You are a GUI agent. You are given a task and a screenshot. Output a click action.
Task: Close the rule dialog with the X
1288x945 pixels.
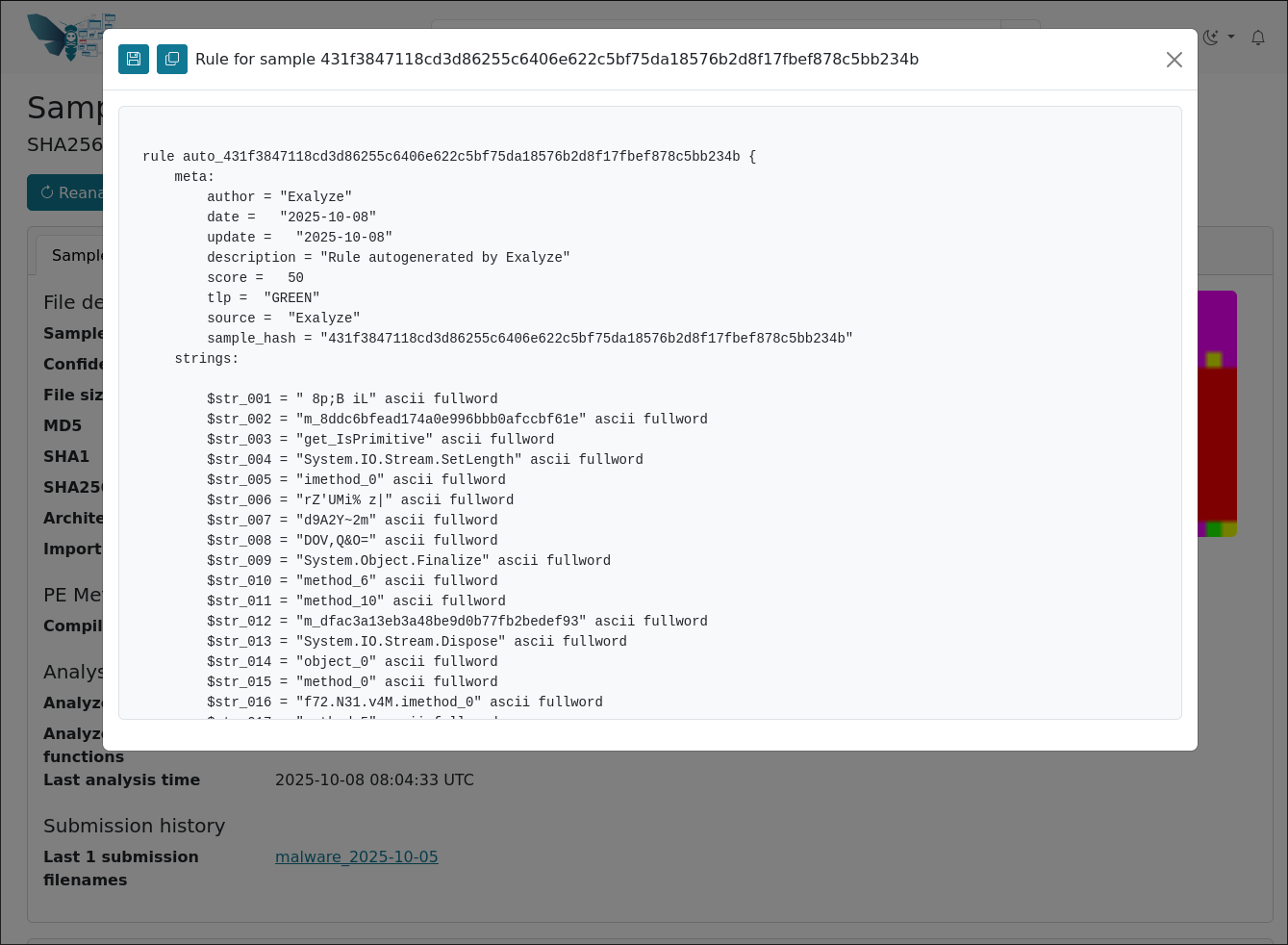click(x=1174, y=60)
